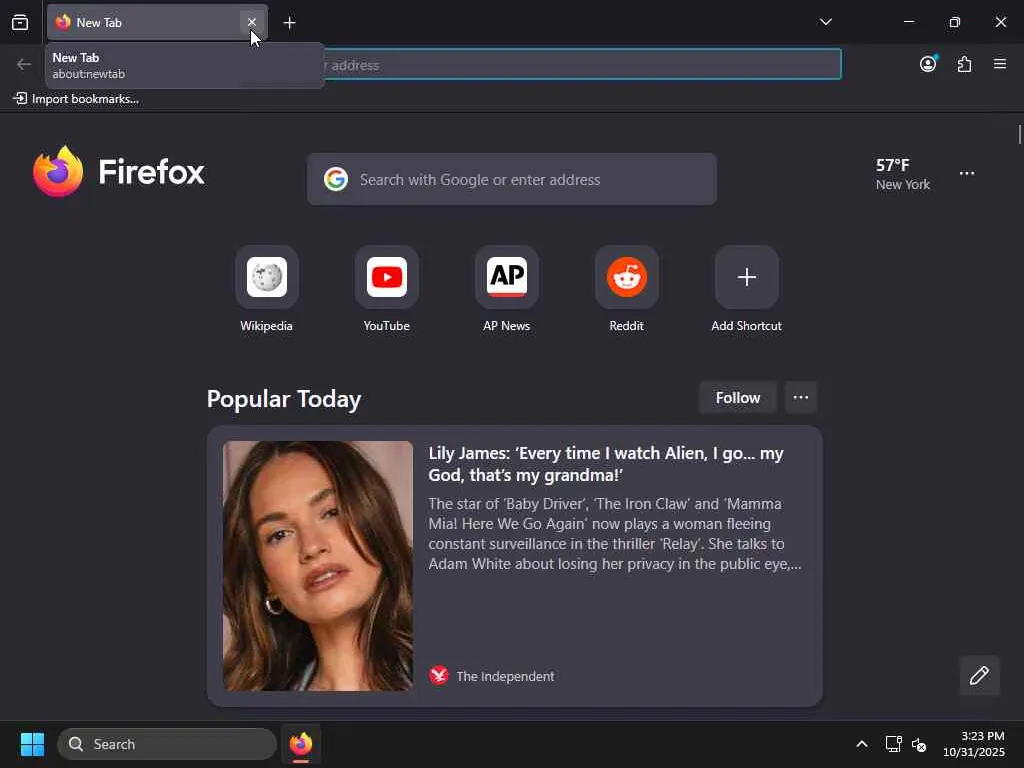Open the YouTube shortcut tile

tap(387, 277)
